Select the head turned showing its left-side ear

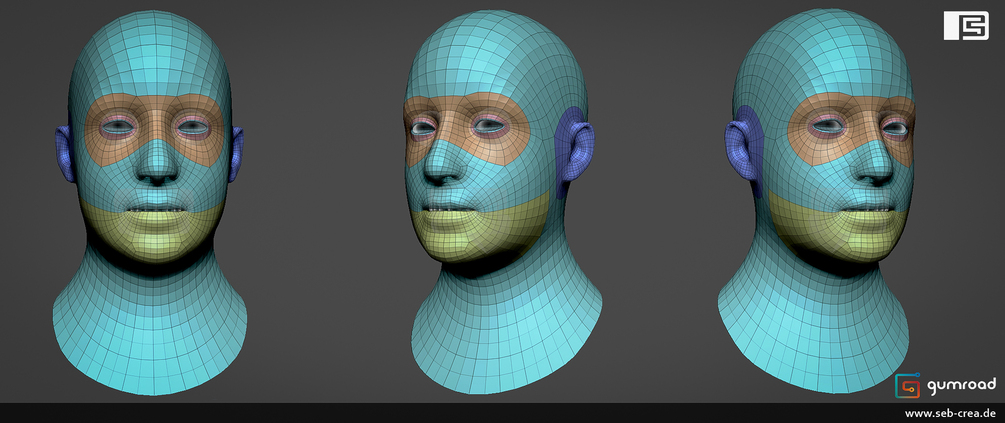tap(817, 202)
